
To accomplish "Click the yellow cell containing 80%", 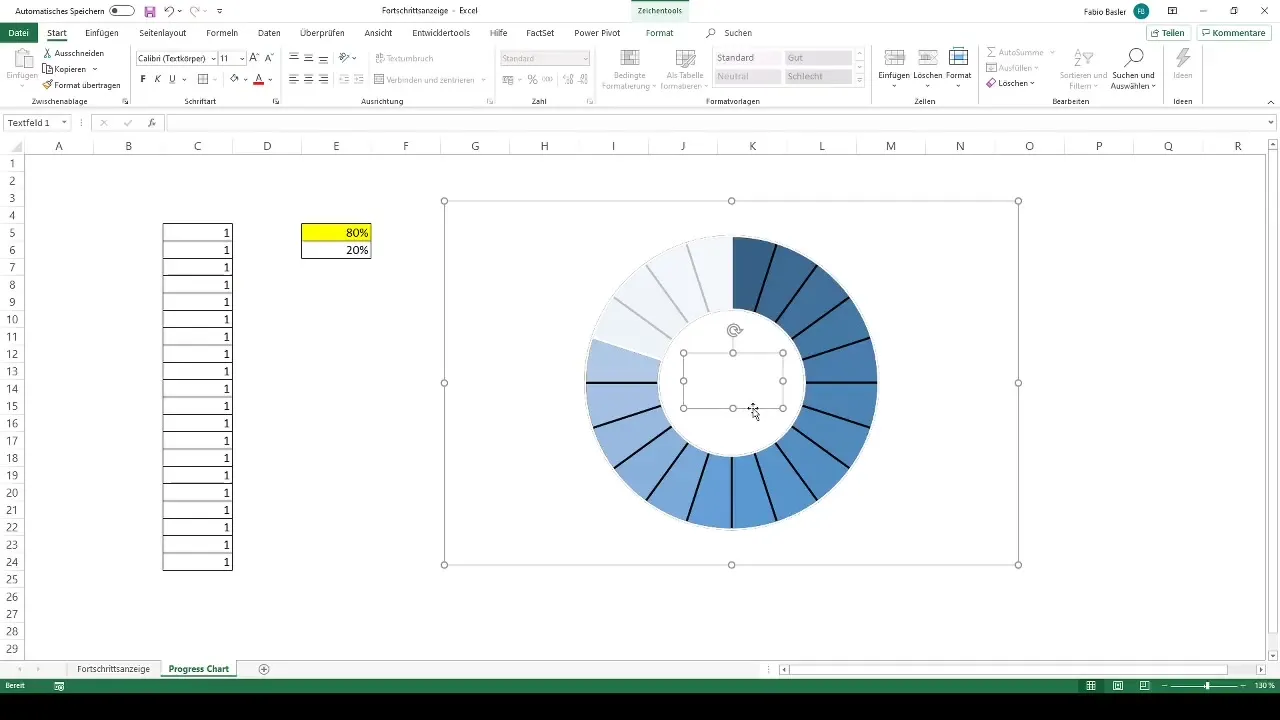I will point(336,232).
